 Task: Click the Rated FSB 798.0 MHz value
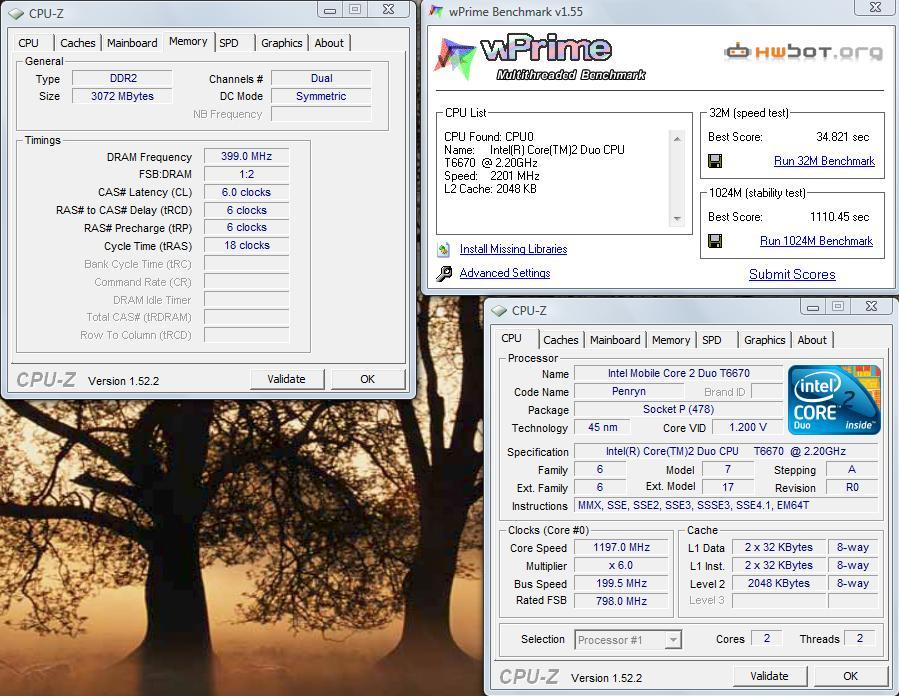(x=622, y=601)
